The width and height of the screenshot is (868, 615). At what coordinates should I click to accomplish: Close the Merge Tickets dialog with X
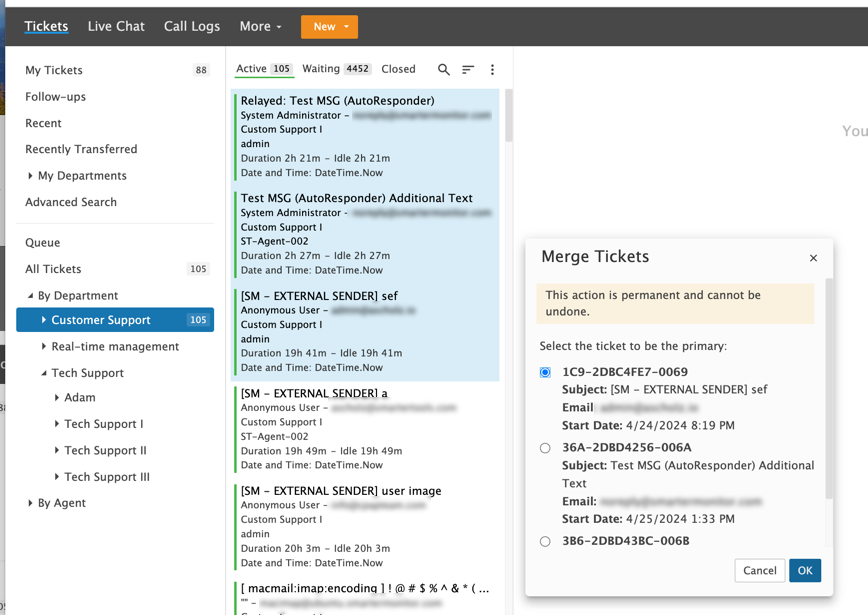tap(813, 258)
